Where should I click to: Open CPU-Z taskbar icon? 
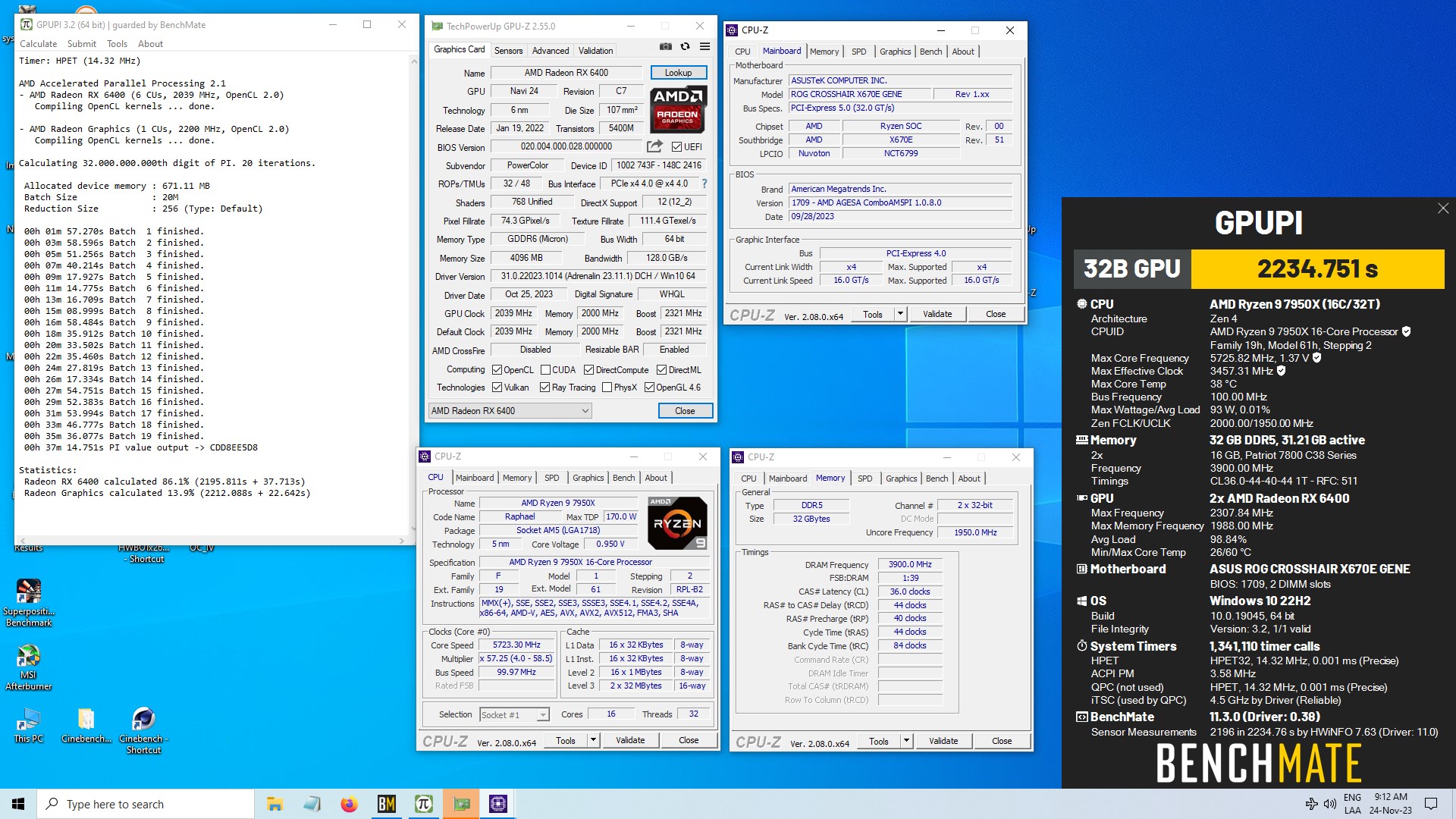[x=498, y=804]
